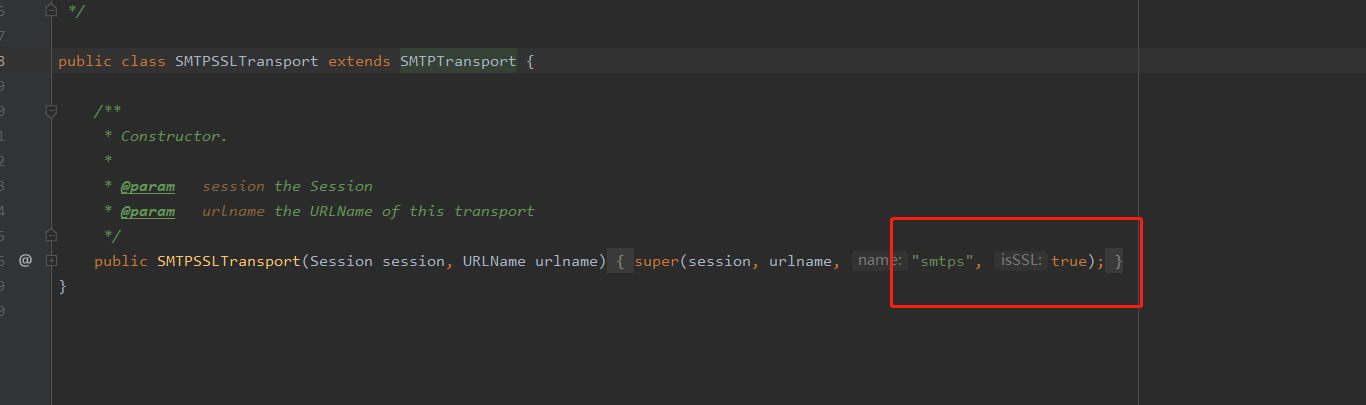
Task: Click the @ gutter icon beside the constructor
Action: click(25, 261)
